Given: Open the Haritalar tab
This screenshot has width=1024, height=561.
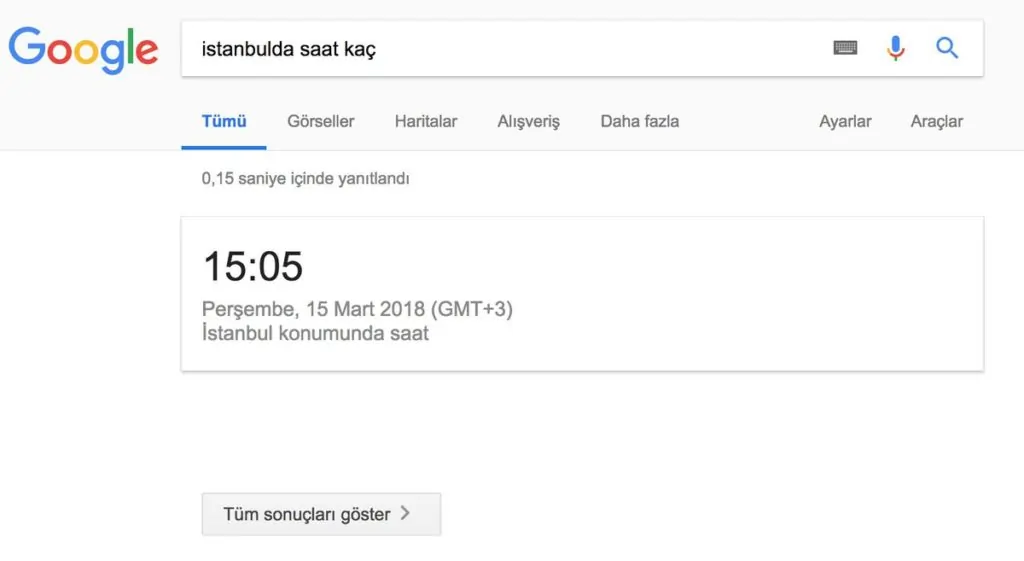Looking at the screenshot, I should coord(426,122).
